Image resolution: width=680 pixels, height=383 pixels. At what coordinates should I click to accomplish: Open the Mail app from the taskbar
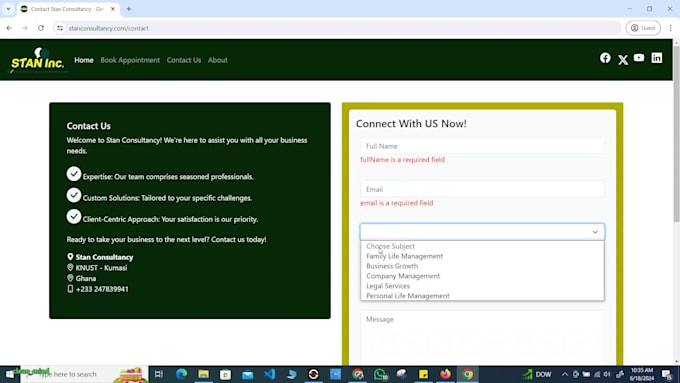point(248,374)
